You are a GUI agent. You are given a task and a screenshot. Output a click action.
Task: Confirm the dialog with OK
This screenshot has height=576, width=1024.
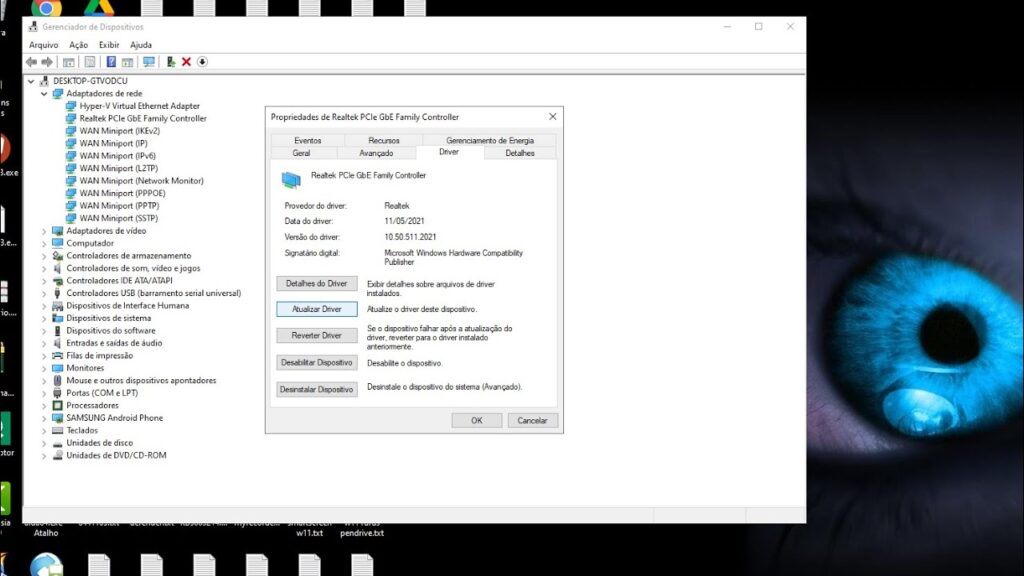pos(477,421)
